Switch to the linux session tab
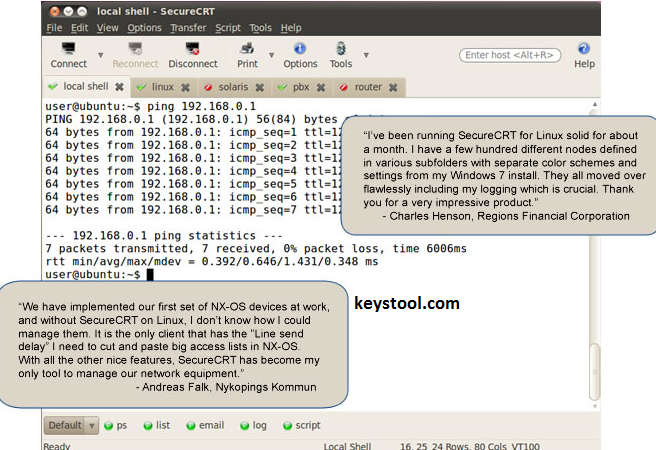656x450 pixels. pos(163,87)
